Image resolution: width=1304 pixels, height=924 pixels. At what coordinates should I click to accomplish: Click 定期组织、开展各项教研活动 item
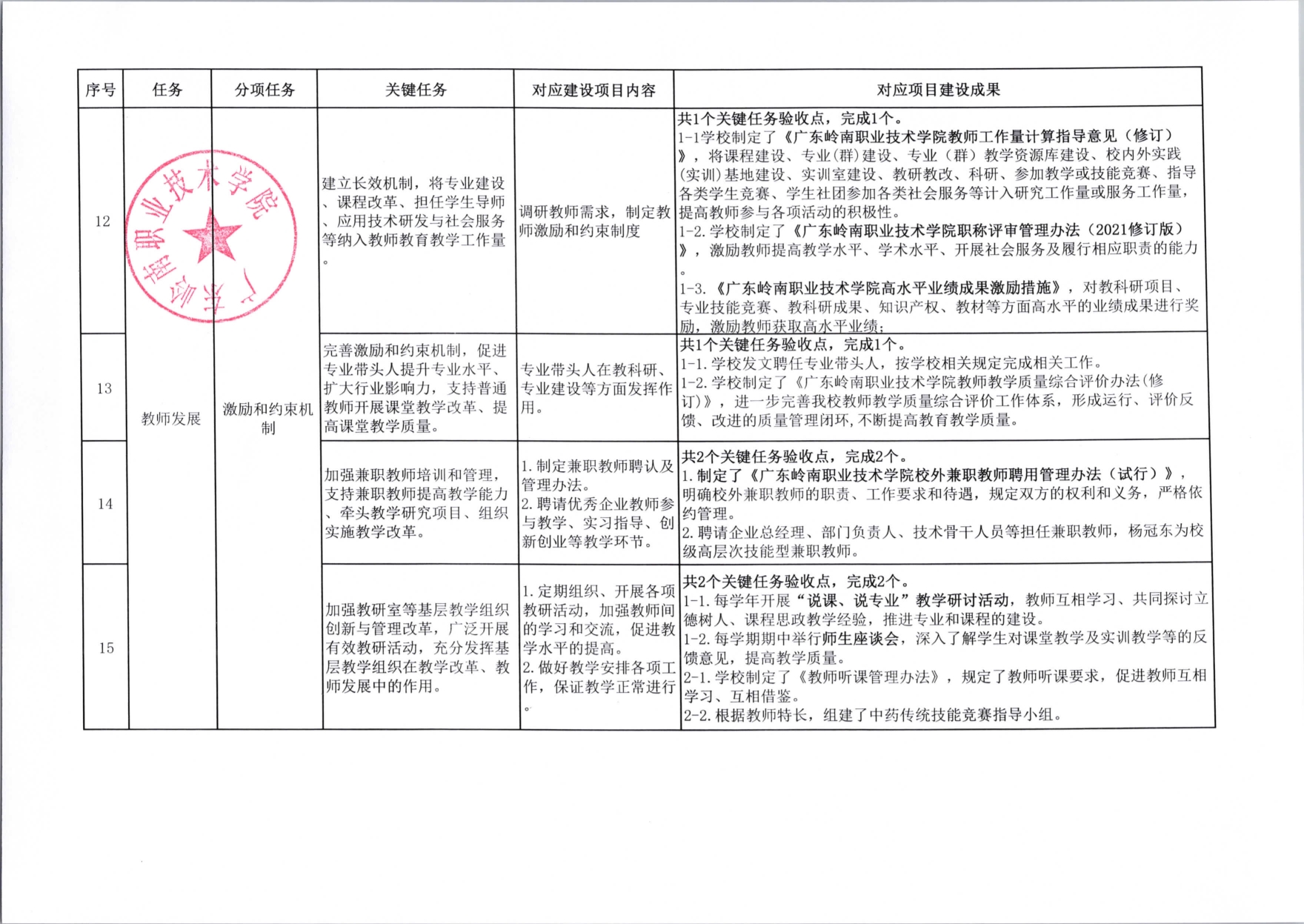pos(599,619)
